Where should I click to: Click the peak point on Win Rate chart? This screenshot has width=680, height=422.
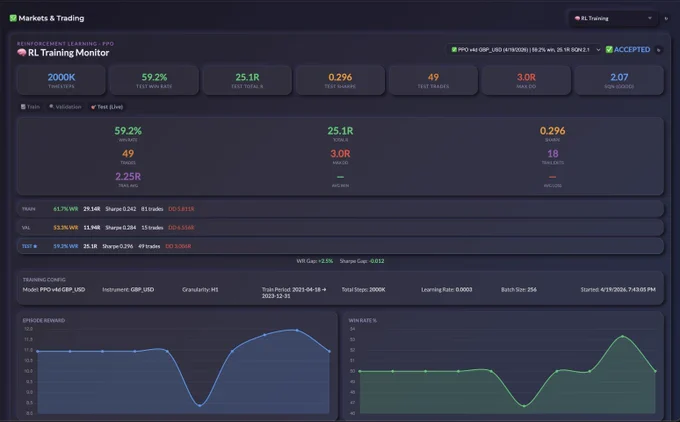(622, 336)
